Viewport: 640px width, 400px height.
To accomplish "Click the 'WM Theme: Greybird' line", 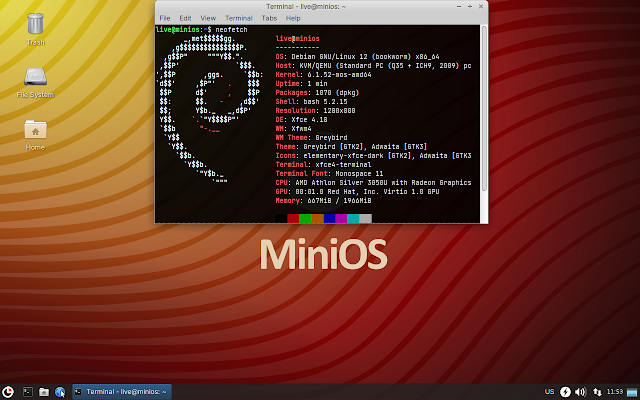I will tap(311, 138).
